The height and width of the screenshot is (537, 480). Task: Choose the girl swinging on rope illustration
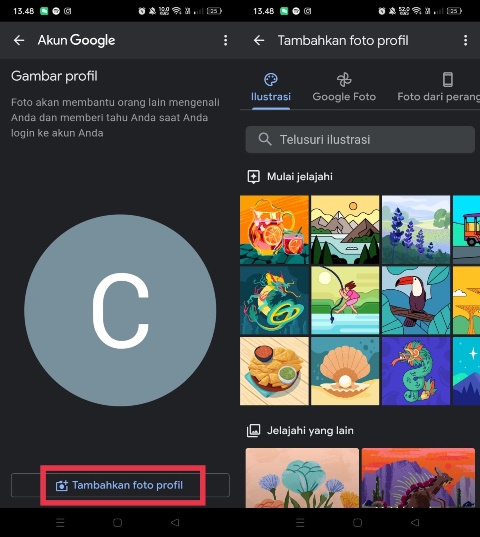345,300
